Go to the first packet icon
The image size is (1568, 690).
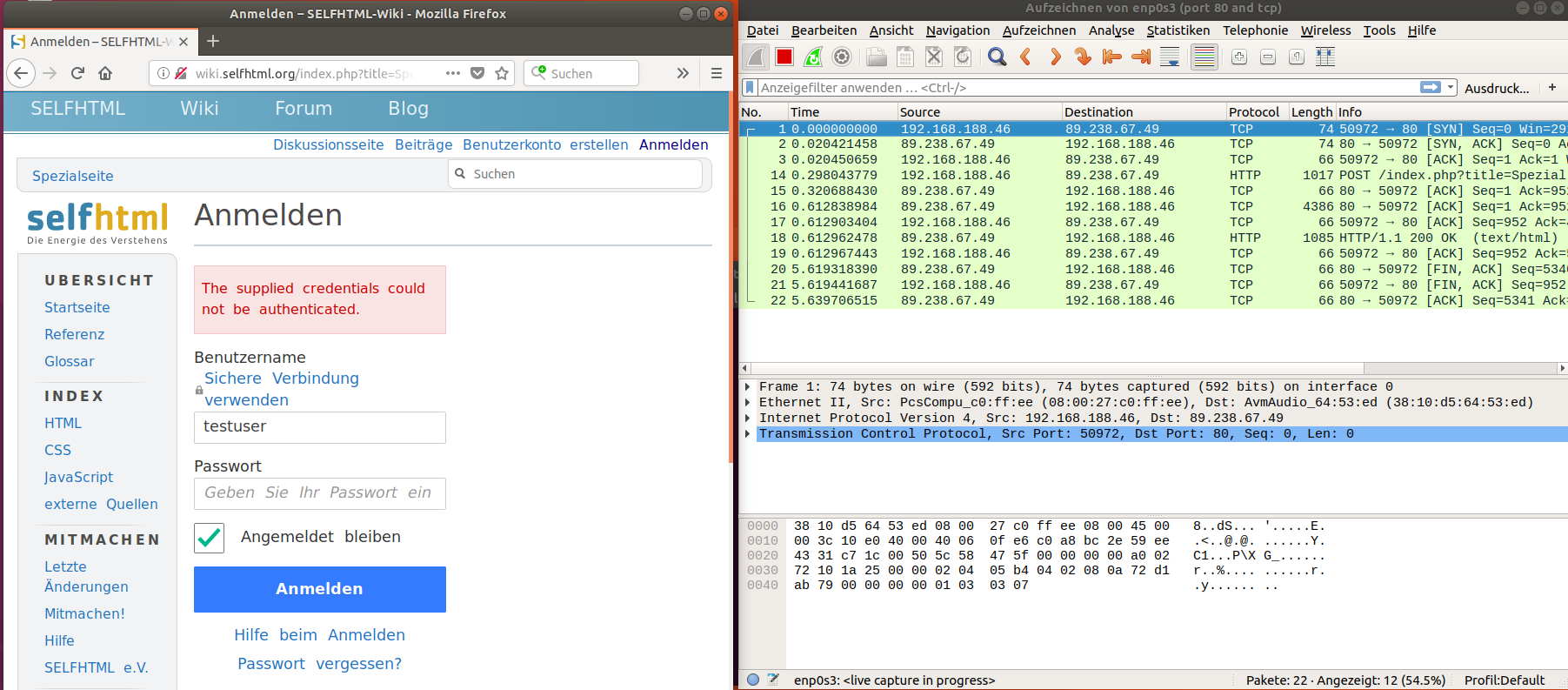pos(1112,57)
